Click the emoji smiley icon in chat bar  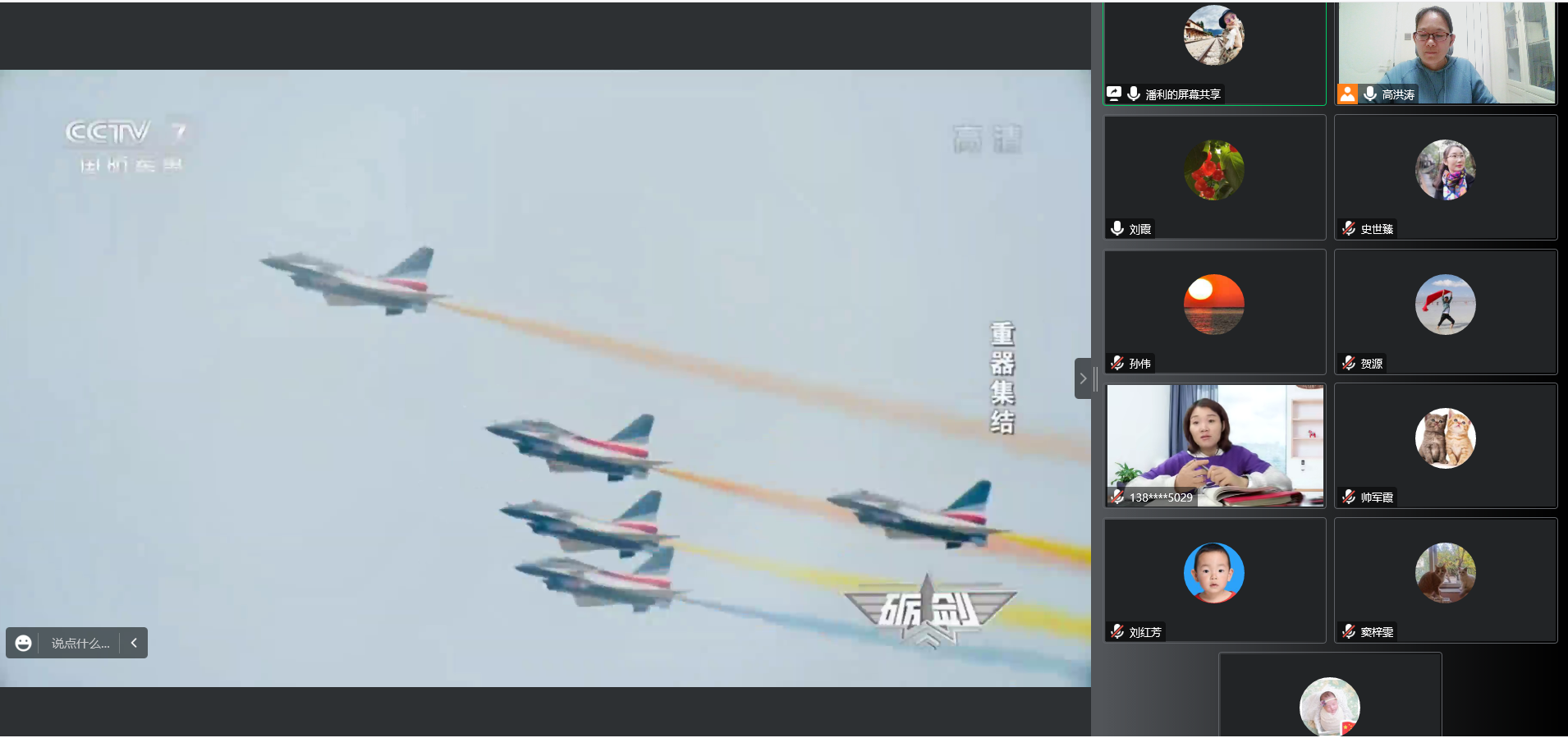(24, 644)
